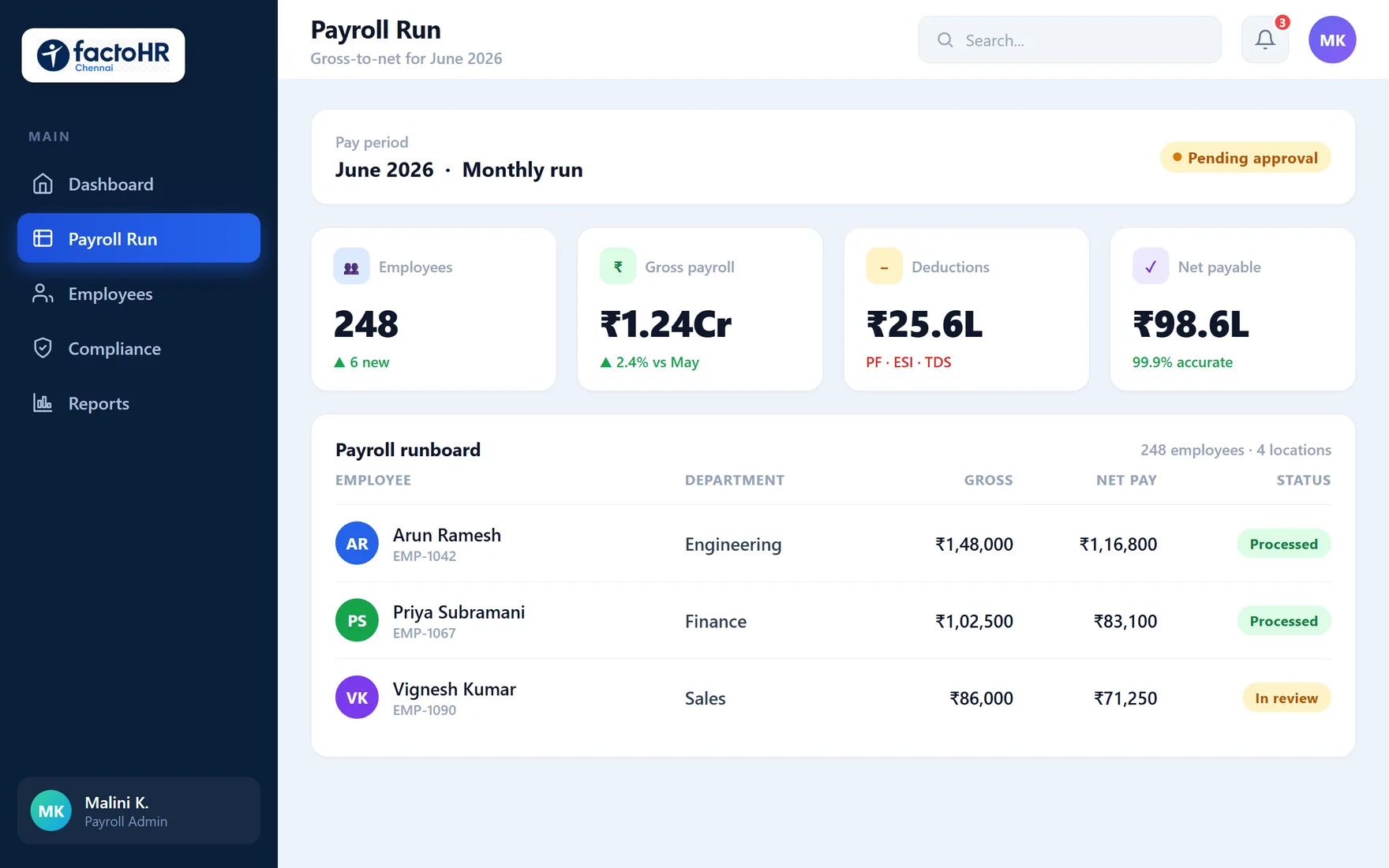Open the Compliance section
The image size is (1389, 868).
coord(139,348)
